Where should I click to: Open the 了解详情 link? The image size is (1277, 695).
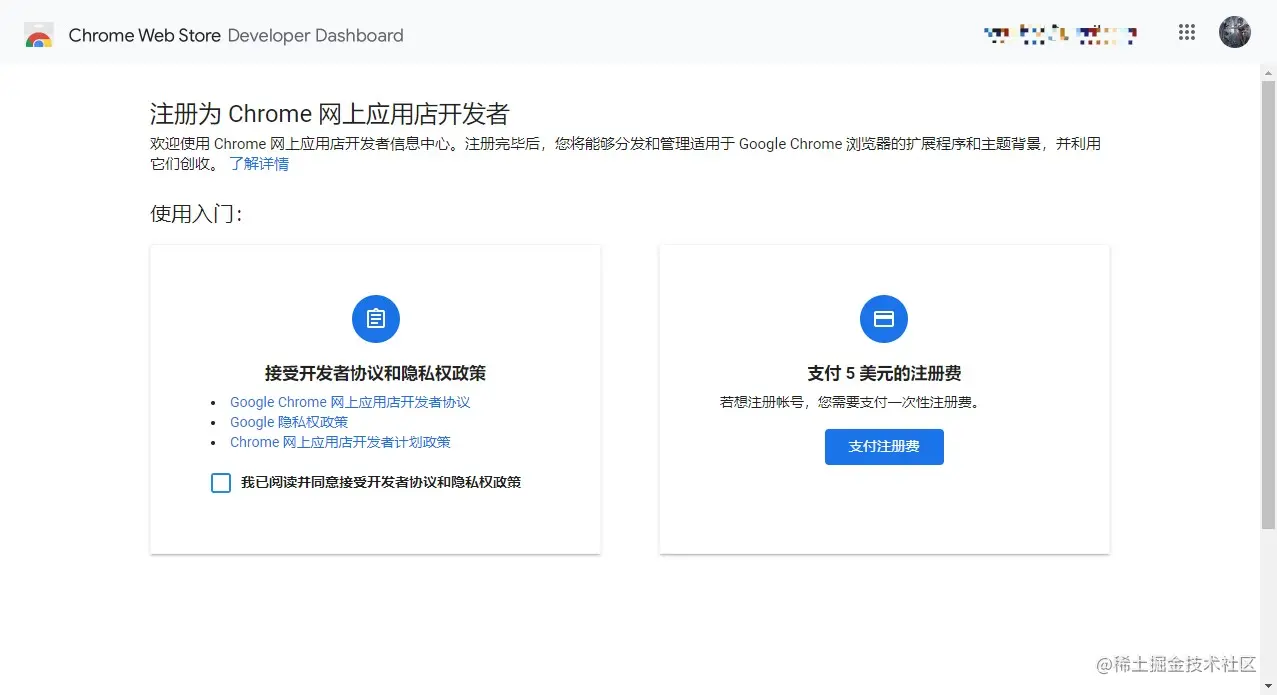pos(259,164)
